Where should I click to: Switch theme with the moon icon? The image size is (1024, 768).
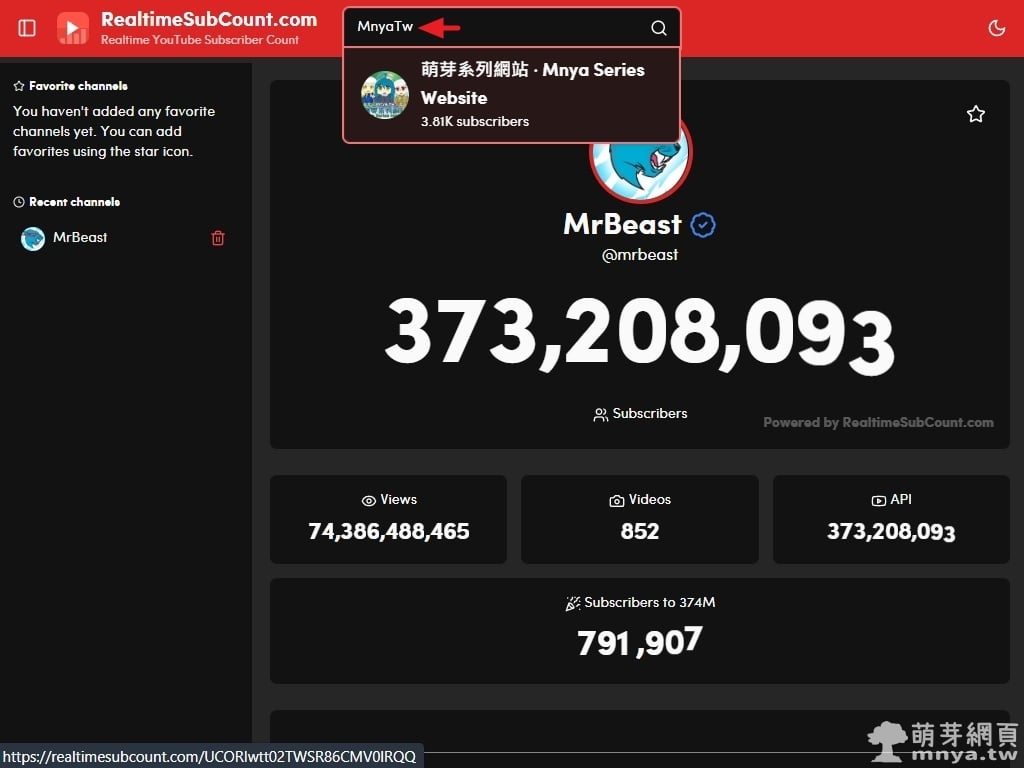pos(997,28)
